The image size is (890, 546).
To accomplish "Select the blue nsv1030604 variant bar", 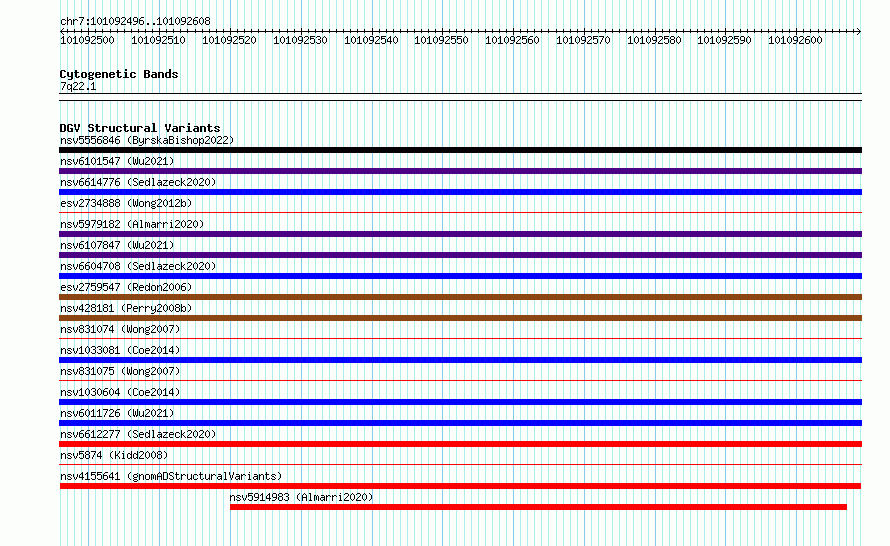I will [x=460, y=402].
